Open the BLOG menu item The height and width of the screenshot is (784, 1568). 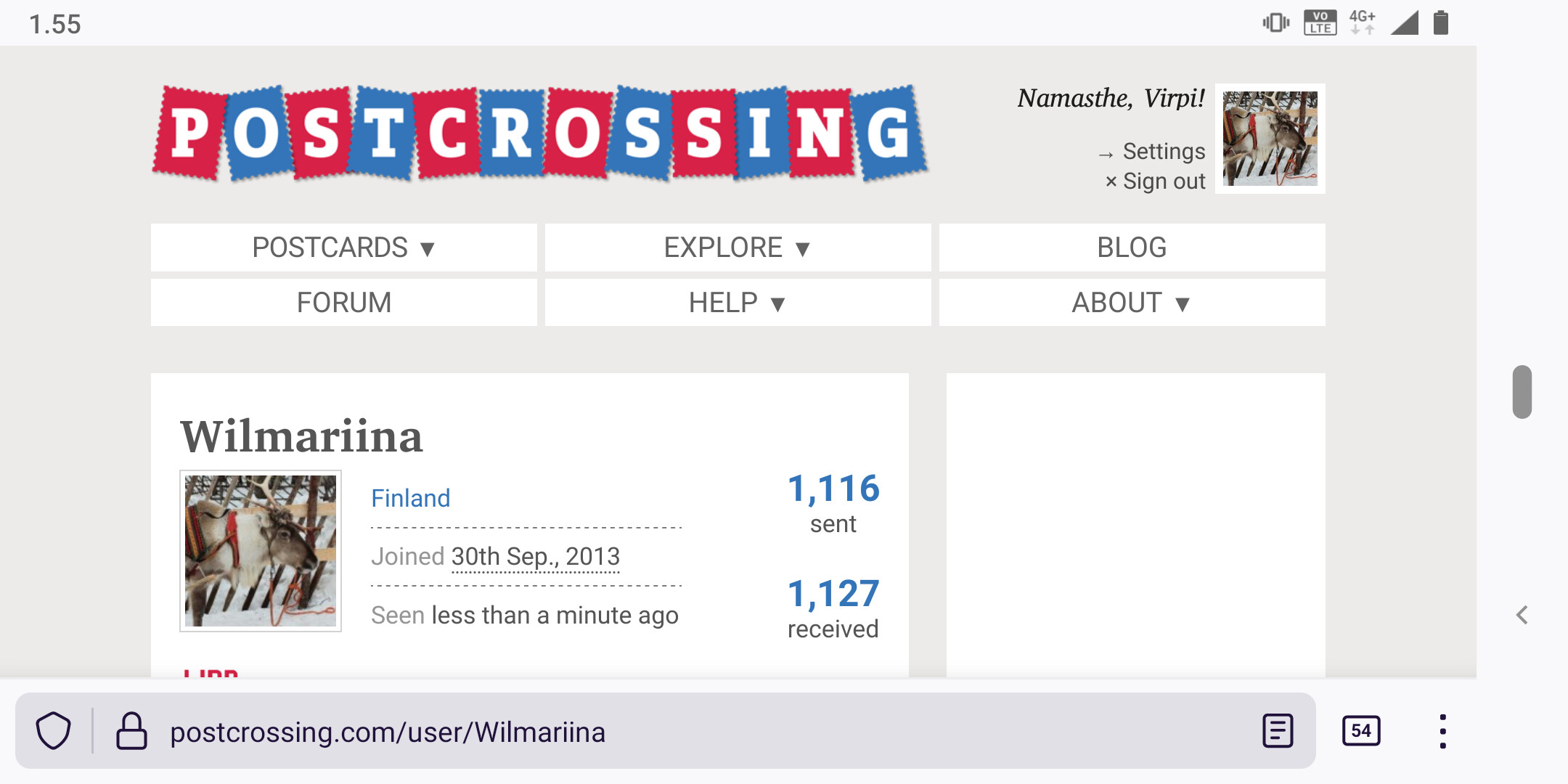click(x=1131, y=248)
